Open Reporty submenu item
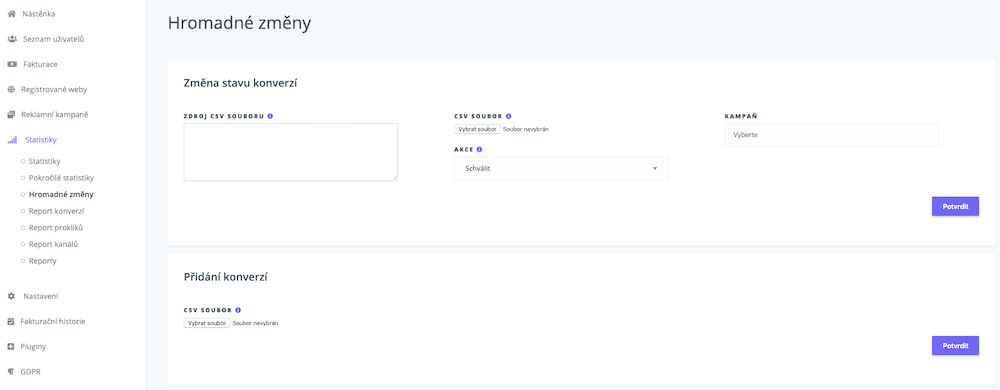The image size is (1000, 390). pos(43,261)
